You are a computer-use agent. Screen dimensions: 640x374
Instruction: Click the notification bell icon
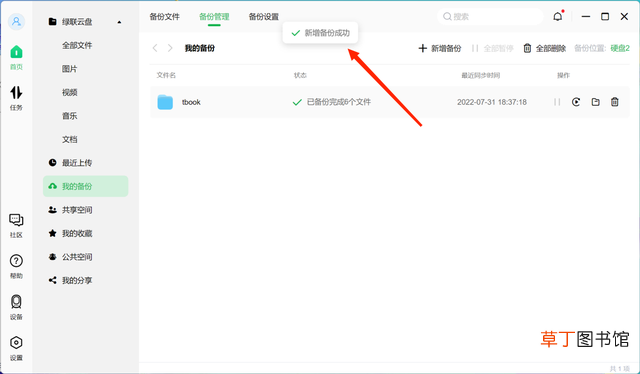tap(558, 16)
